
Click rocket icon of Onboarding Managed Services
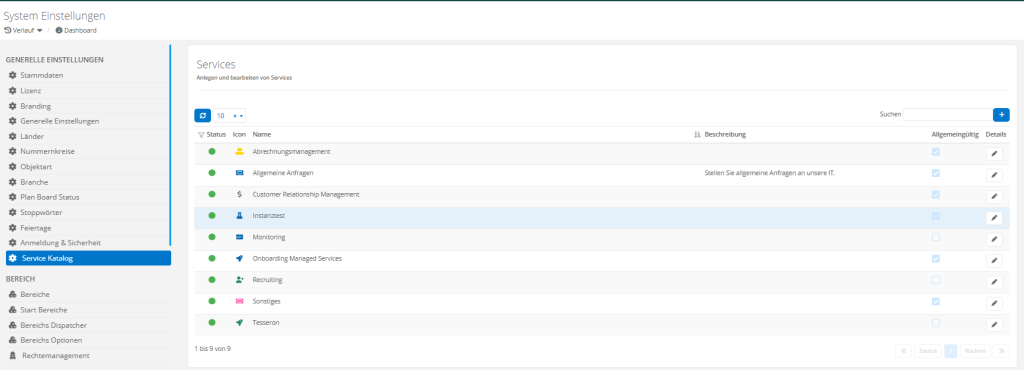coord(239,258)
